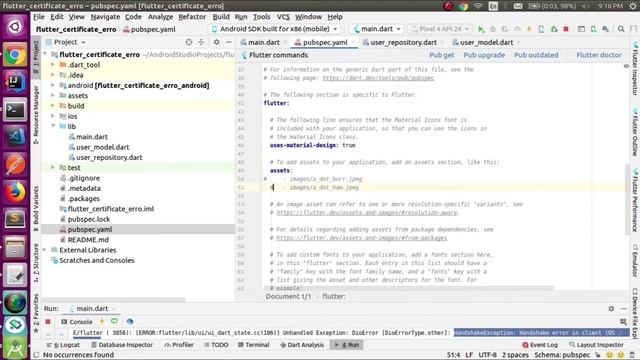The width and height of the screenshot is (640, 360).
Task: Open the Pixel 4 API 24 dropdown
Action: (x=440, y=29)
